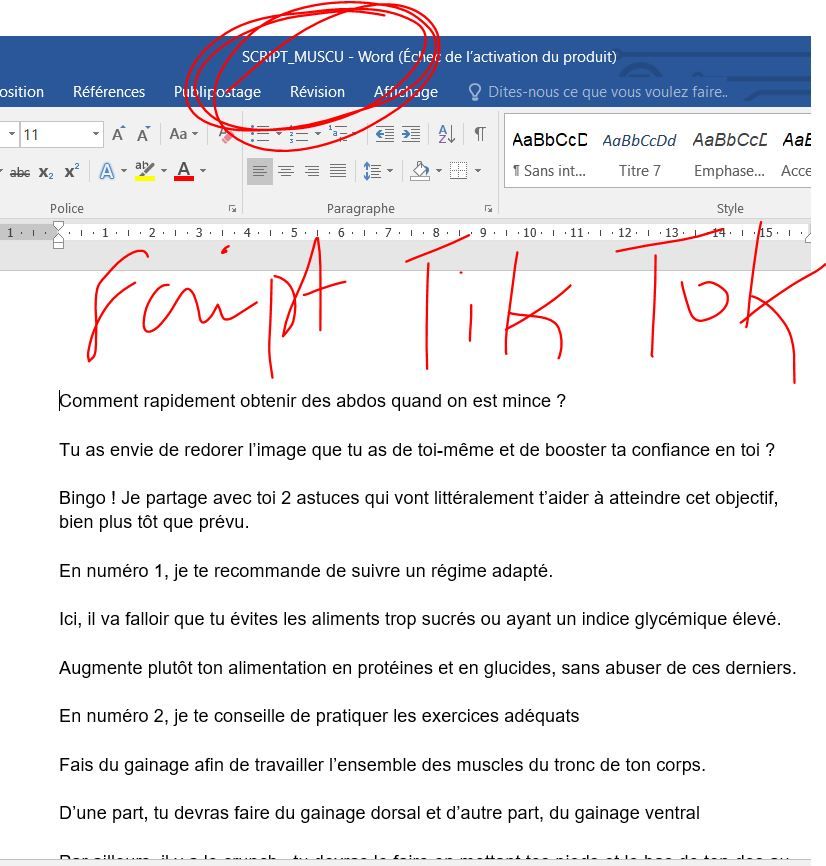Click the line starting 'Ici, il va falloir'
This screenshot has width=826, height=866.
click(x=420, y=619)
